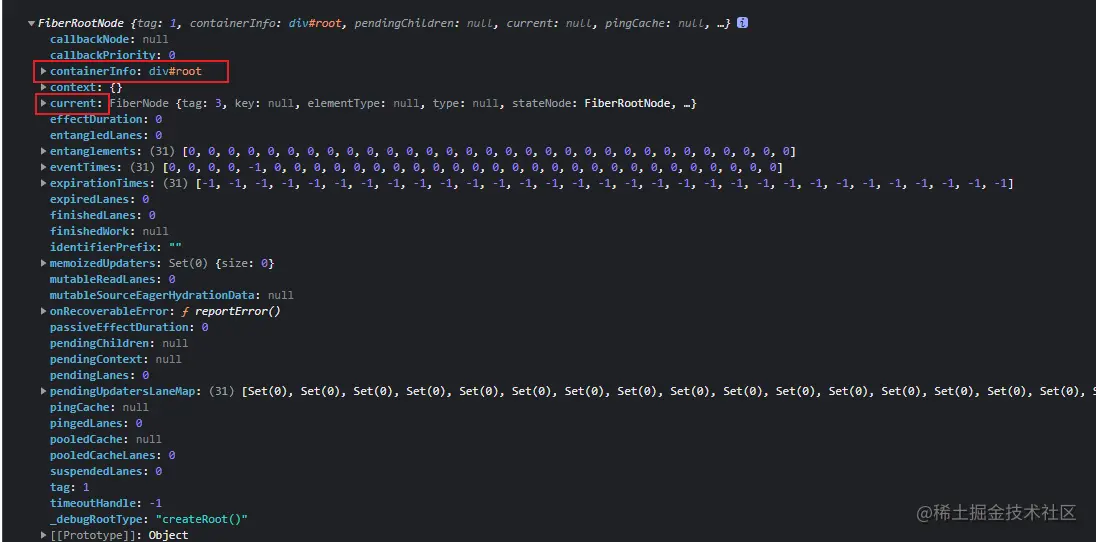1096x542 pixels.
Task: Expand the expirationTimes array
Action: click(x=44, y=183)
